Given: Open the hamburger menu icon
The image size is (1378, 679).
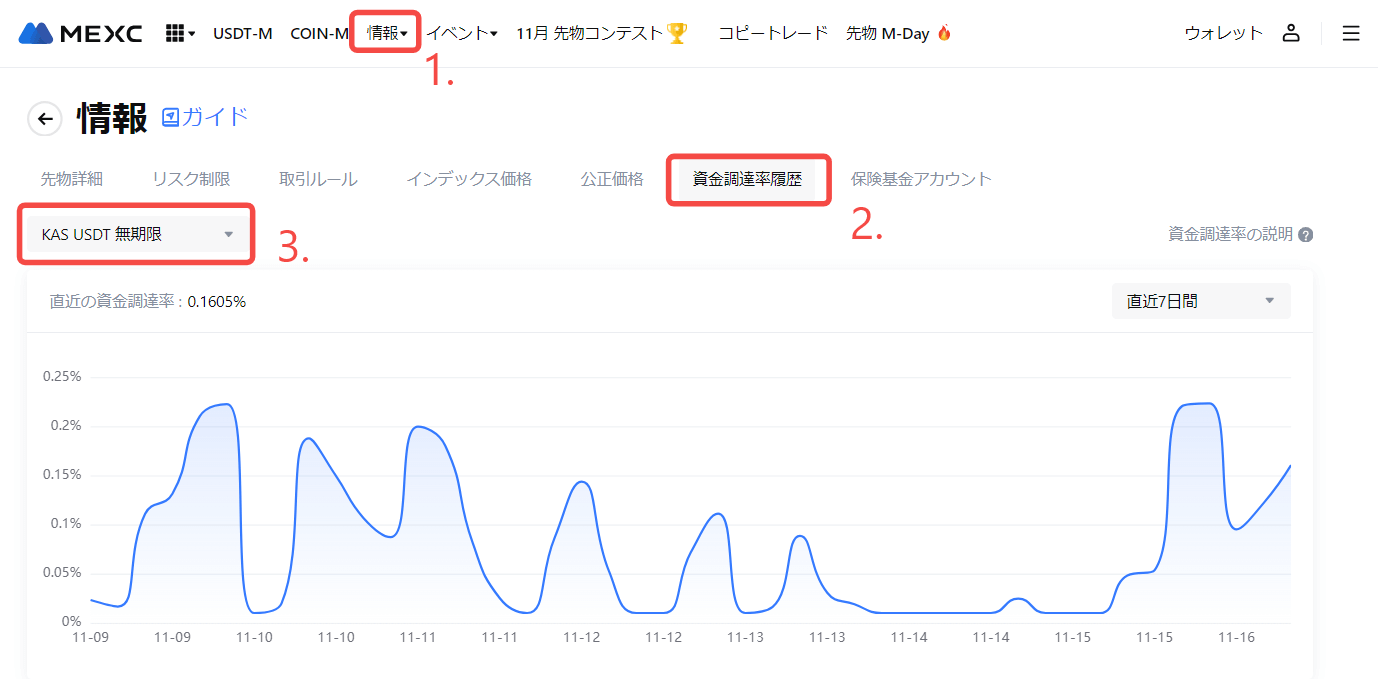Looking at the screenshot, I should (x=1351, y=33).
